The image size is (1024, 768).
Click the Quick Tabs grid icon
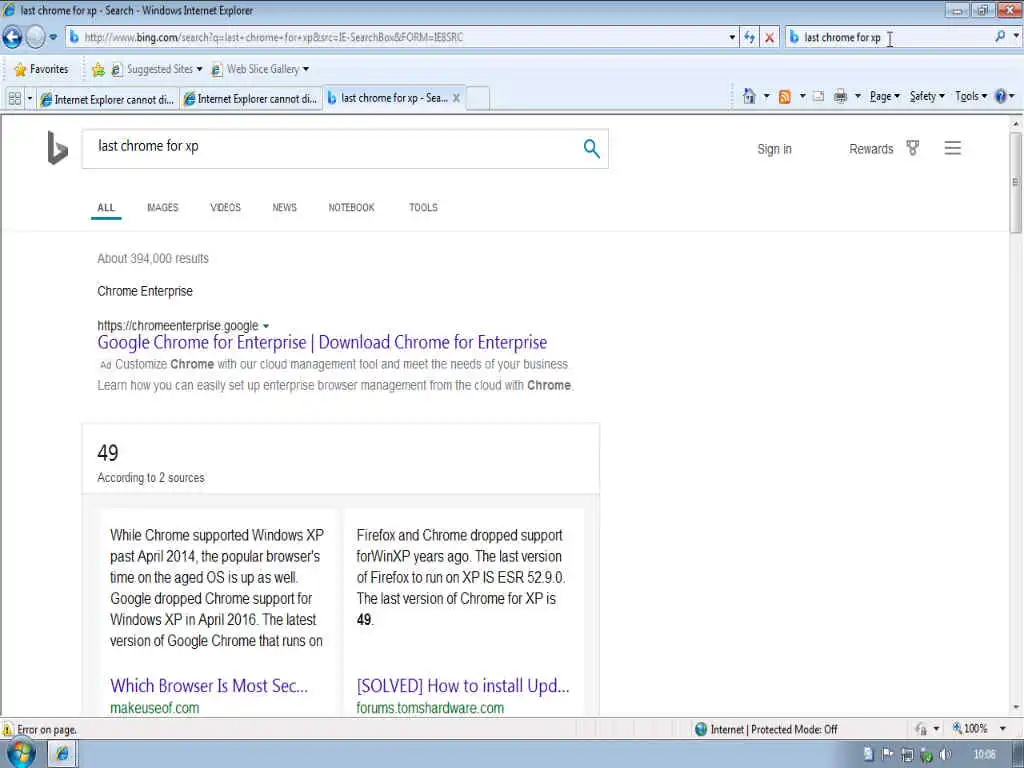pyautogui.click(x=14, y=99)
